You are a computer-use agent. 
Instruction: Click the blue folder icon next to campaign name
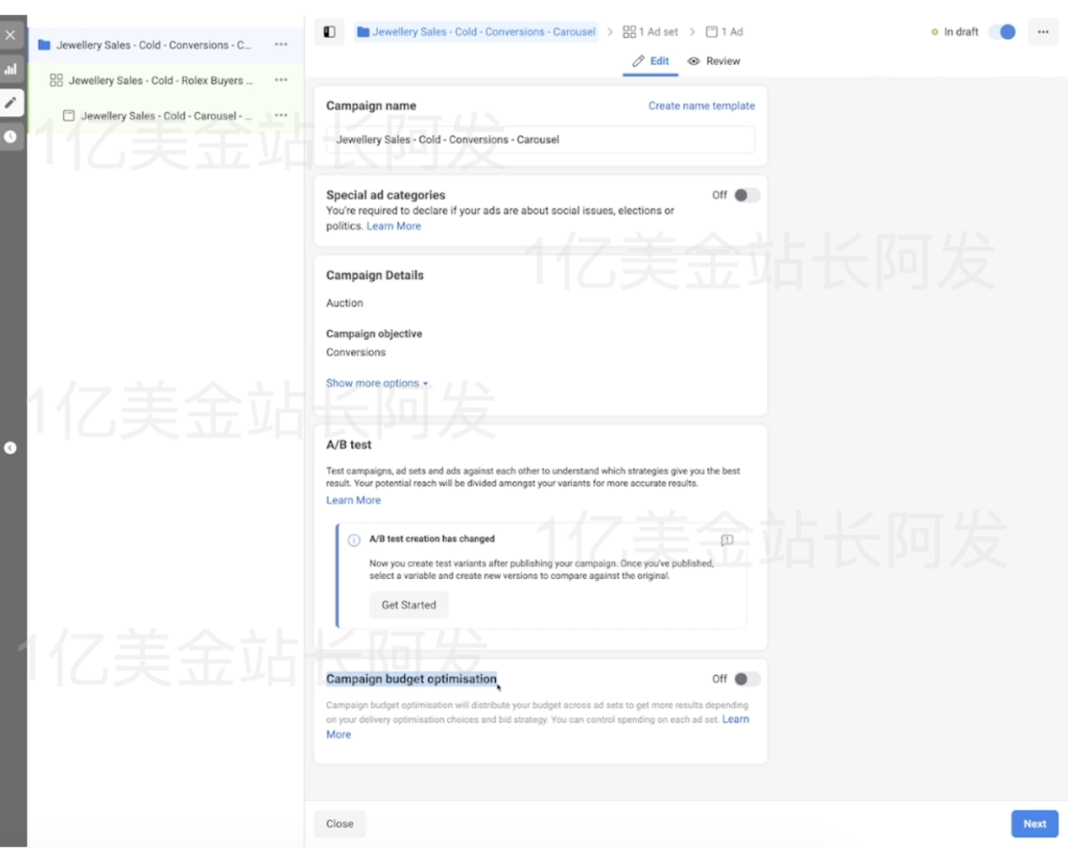(363, 31)
